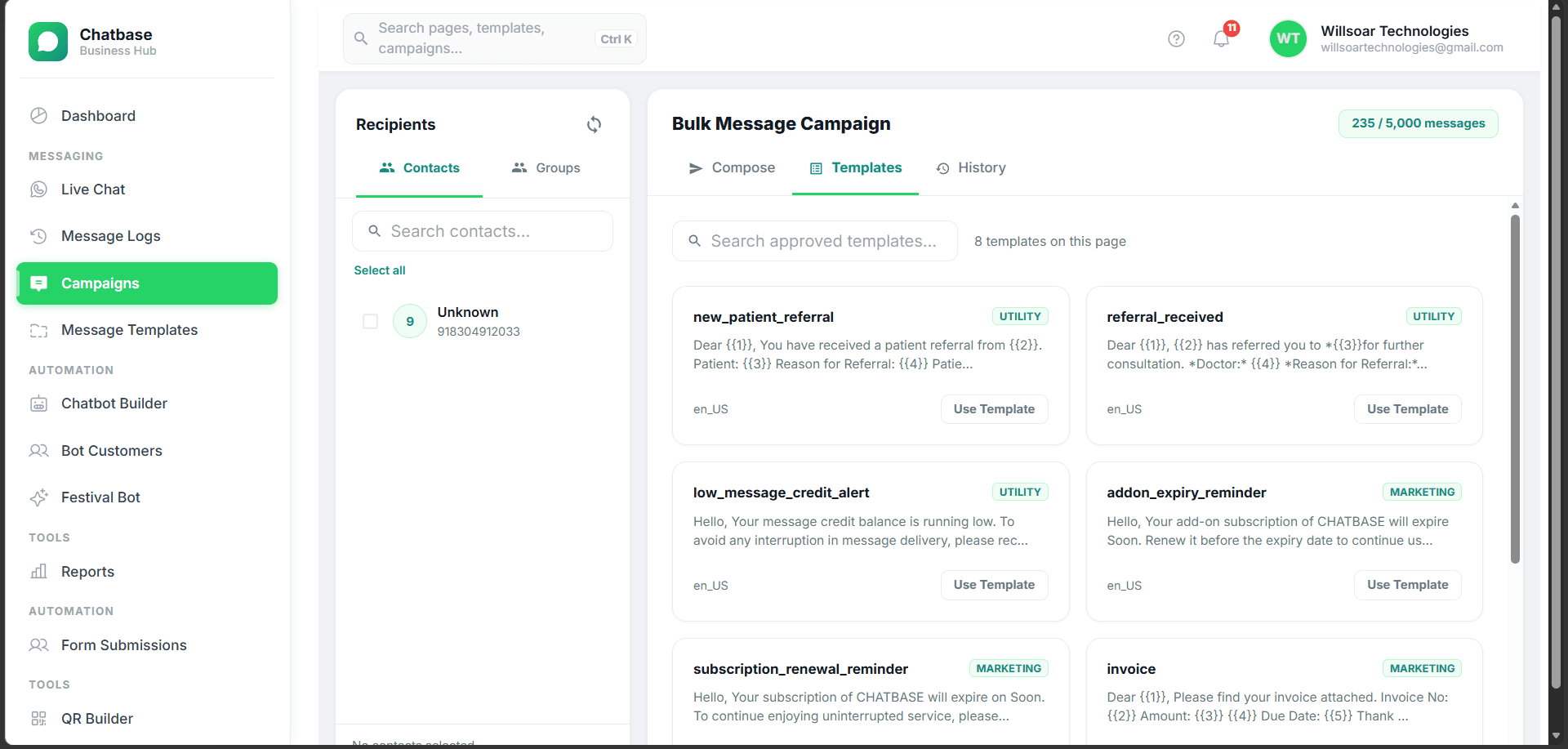This screenshot has height=749, width=1568.
Task: Click the Chatbase logo icon
Action: click(x=48, y=42)
